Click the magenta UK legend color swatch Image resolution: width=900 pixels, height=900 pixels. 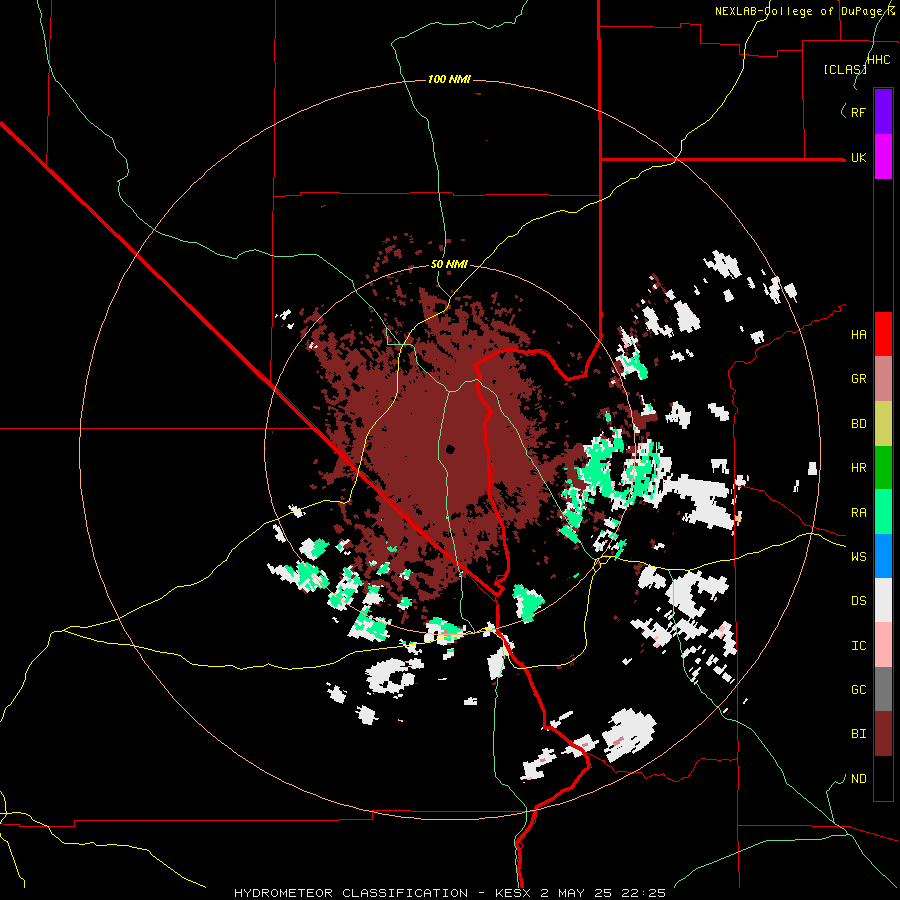(883, 157)
